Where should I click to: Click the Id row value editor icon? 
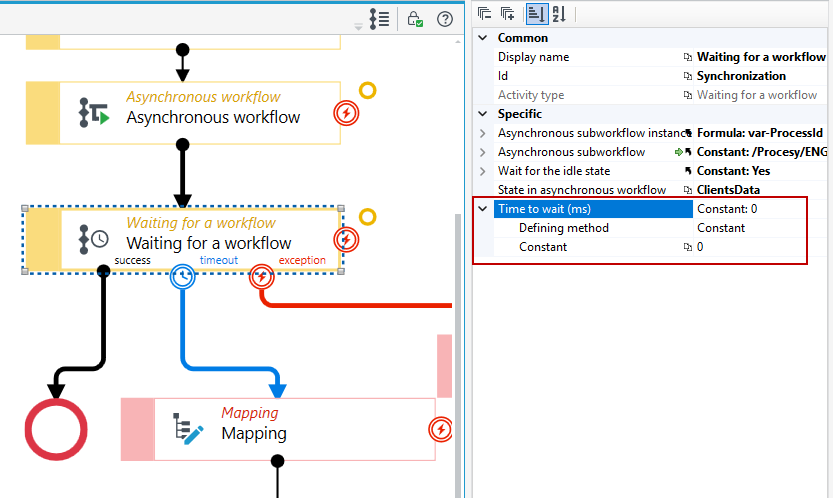pyautogui.click(x=687, y=76)
